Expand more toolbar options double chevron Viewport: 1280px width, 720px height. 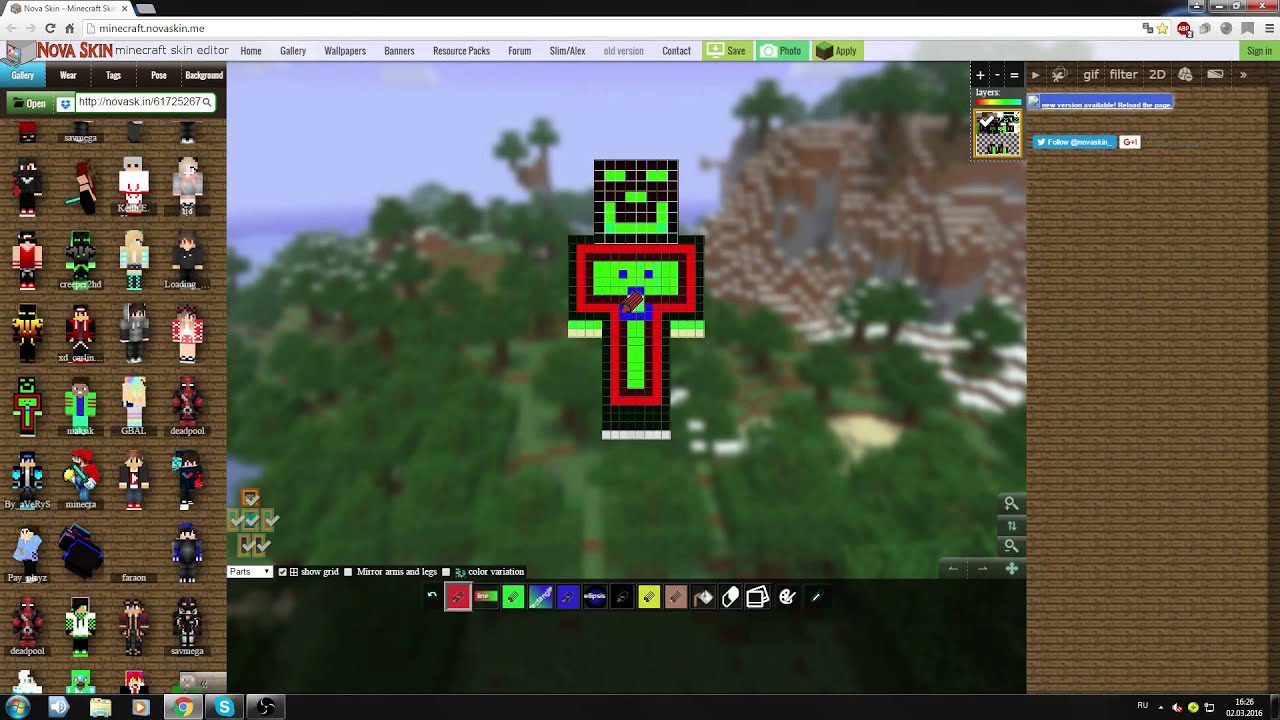1243,75
